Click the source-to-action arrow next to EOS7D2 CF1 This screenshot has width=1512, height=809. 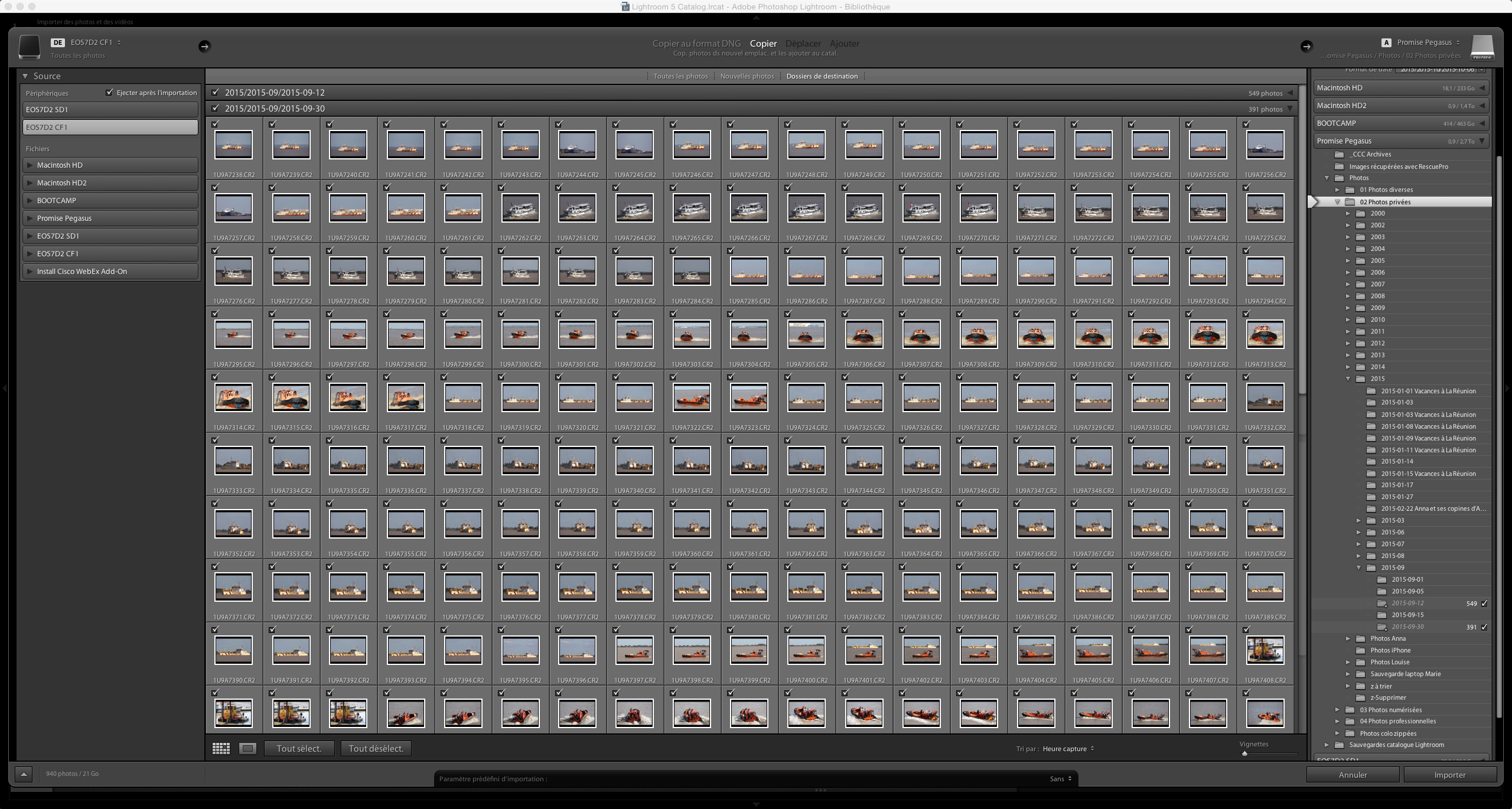(x=204, y=46)
